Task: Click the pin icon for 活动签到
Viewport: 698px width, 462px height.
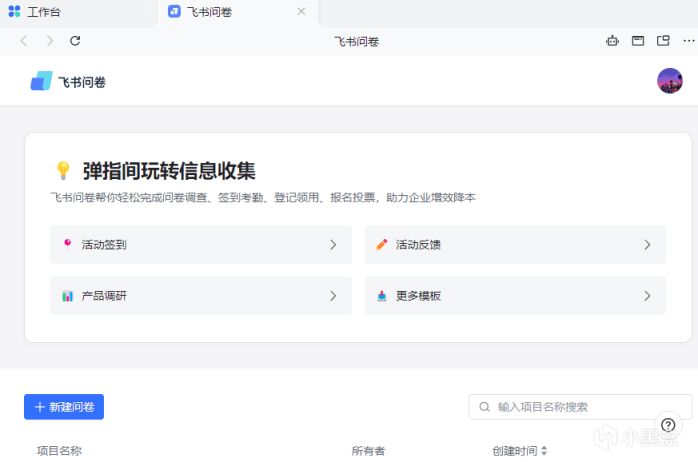Action: (67, 244)
